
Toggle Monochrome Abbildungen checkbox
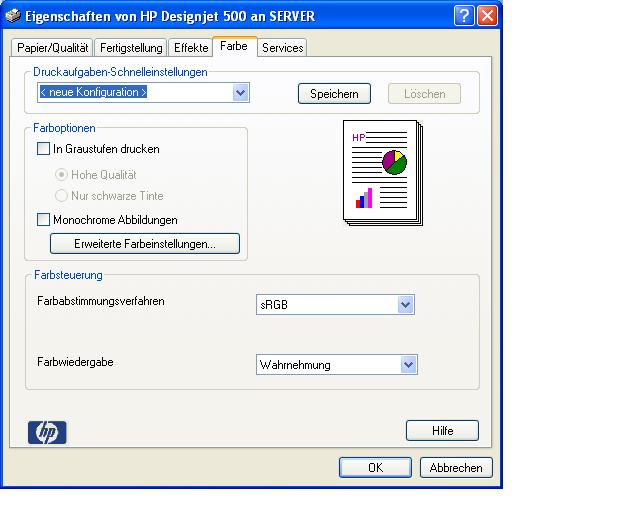pos(43,220)
